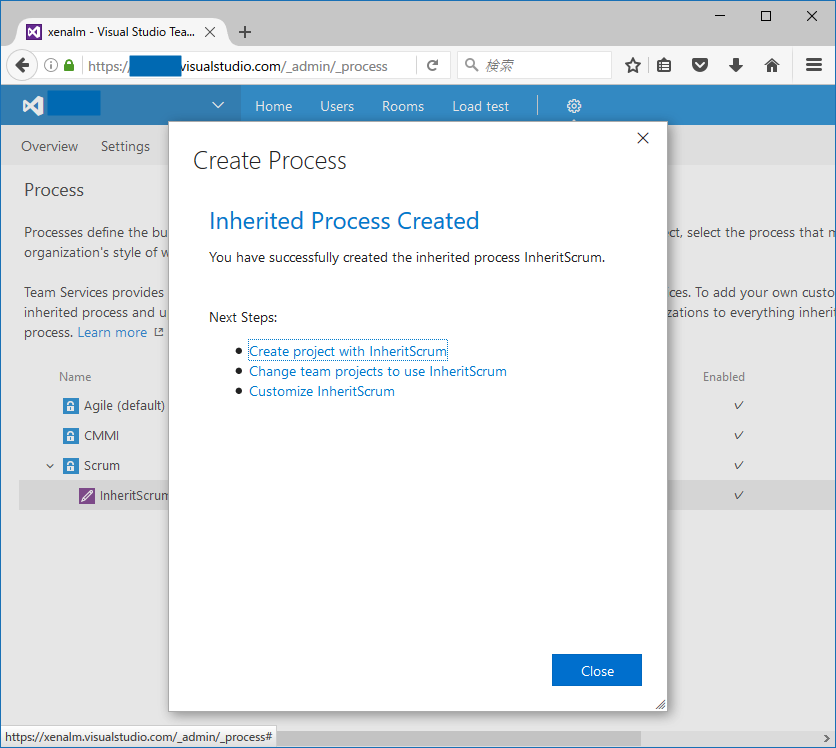Open site information icon in address bar

tap(51, 66)
